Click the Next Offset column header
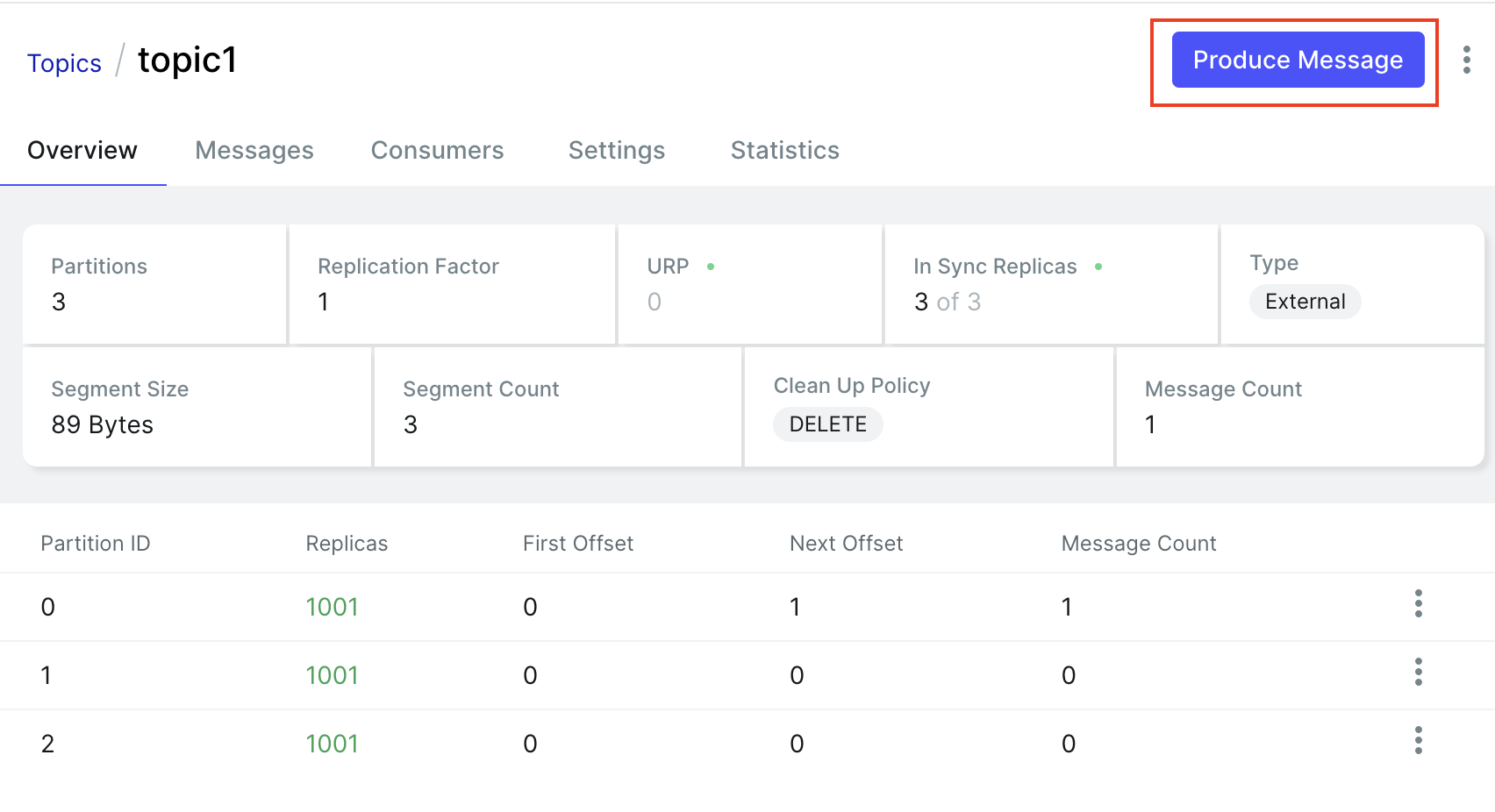Viewport: 1495px width, 812px height. (x=846, y=544)
